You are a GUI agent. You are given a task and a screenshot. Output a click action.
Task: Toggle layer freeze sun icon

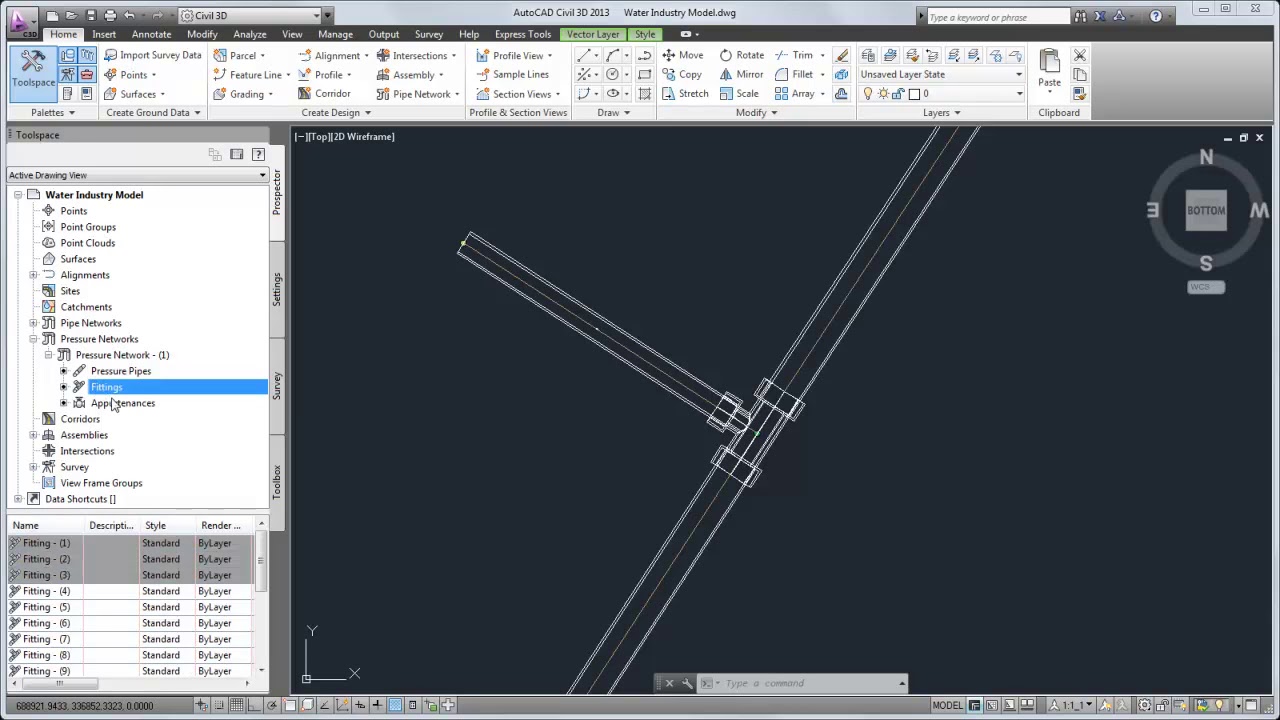(x=883, y=93)
